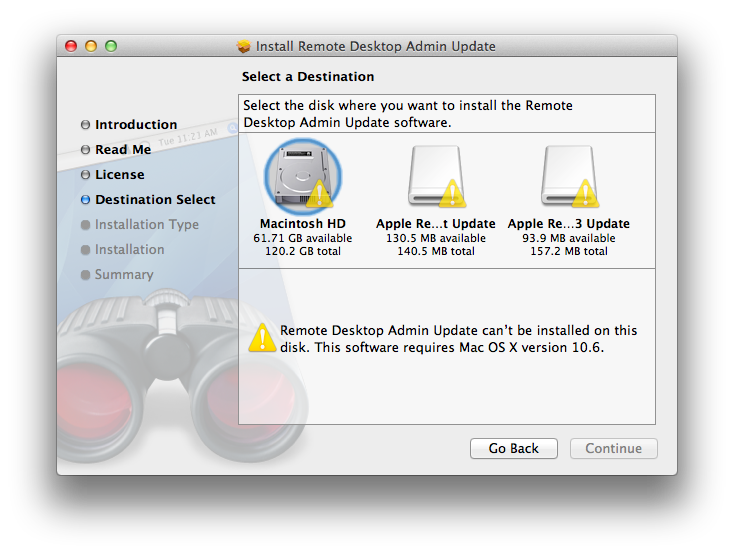Click the package icon in the title bar
This screenshot has width=734, height=554.
click(x=244, y=46)
